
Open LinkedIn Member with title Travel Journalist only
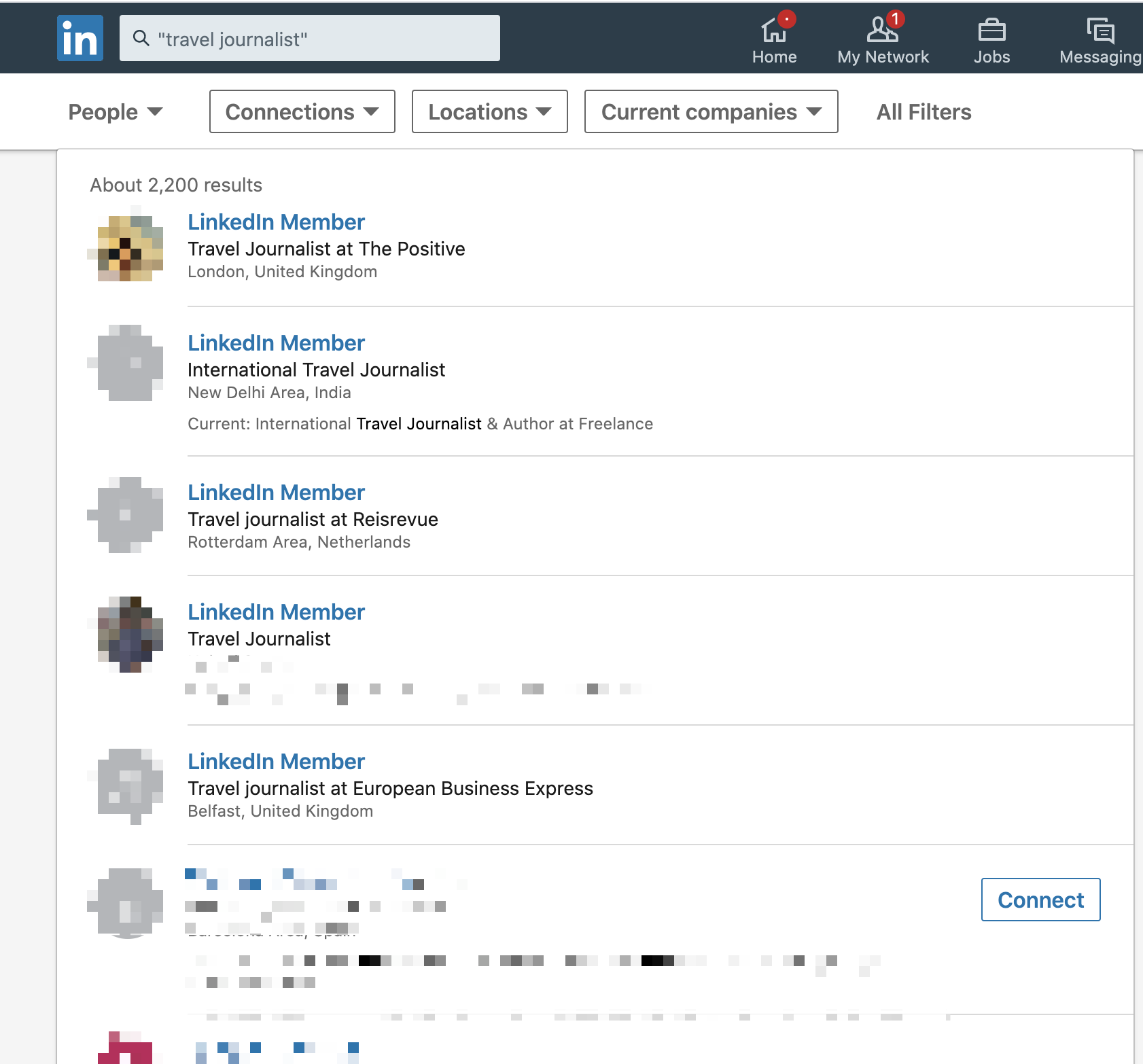(x=276, y=612)
